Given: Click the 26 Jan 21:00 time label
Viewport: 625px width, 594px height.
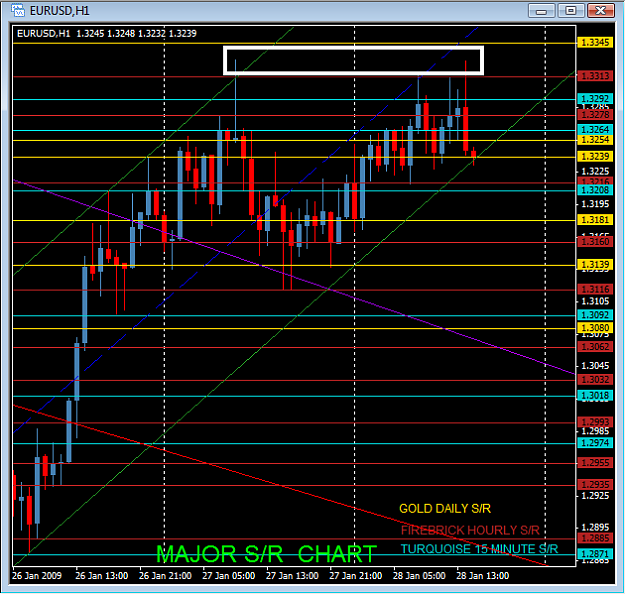Looking at the screenshot, I should click(165, 576).
